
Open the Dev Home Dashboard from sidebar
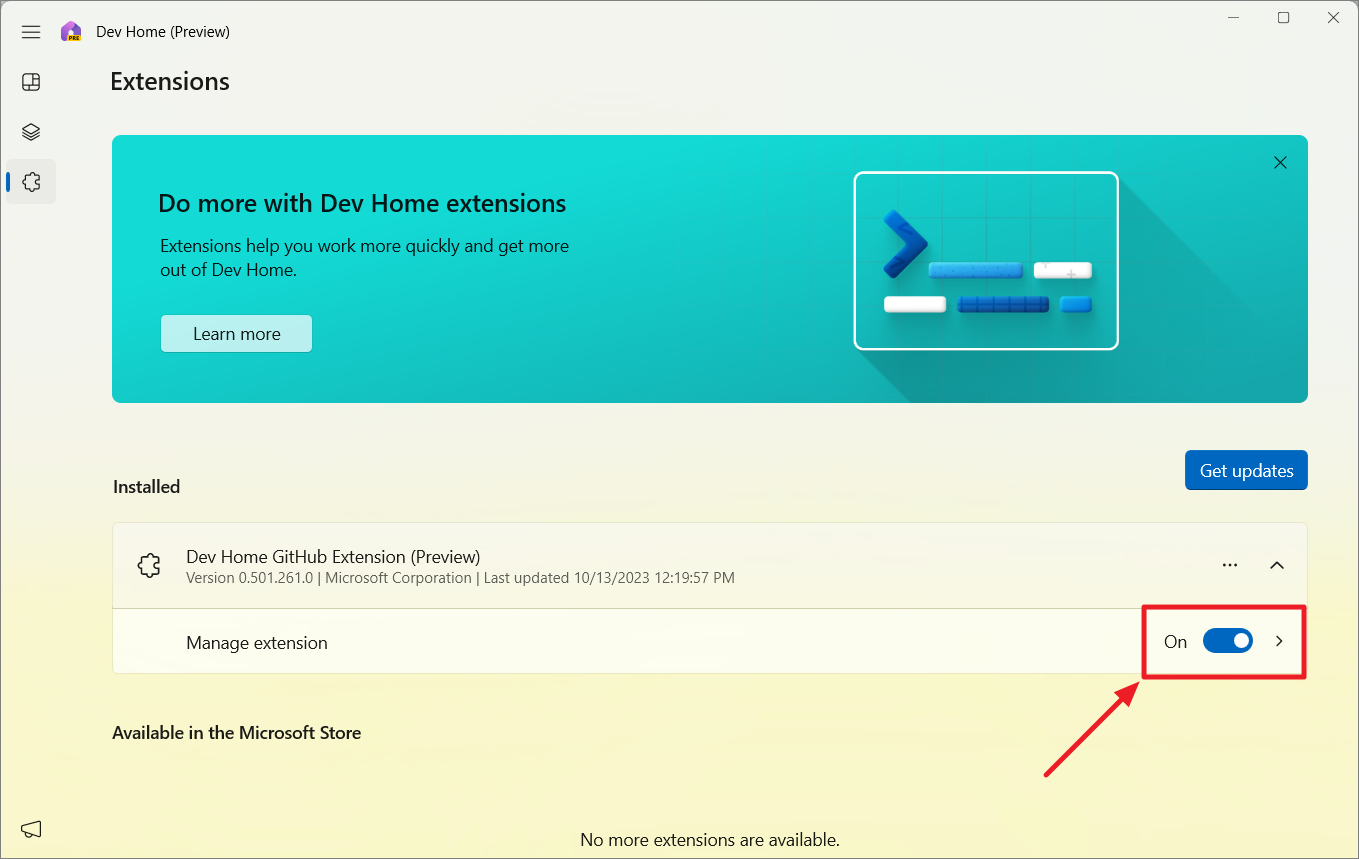tap(30, 82)
